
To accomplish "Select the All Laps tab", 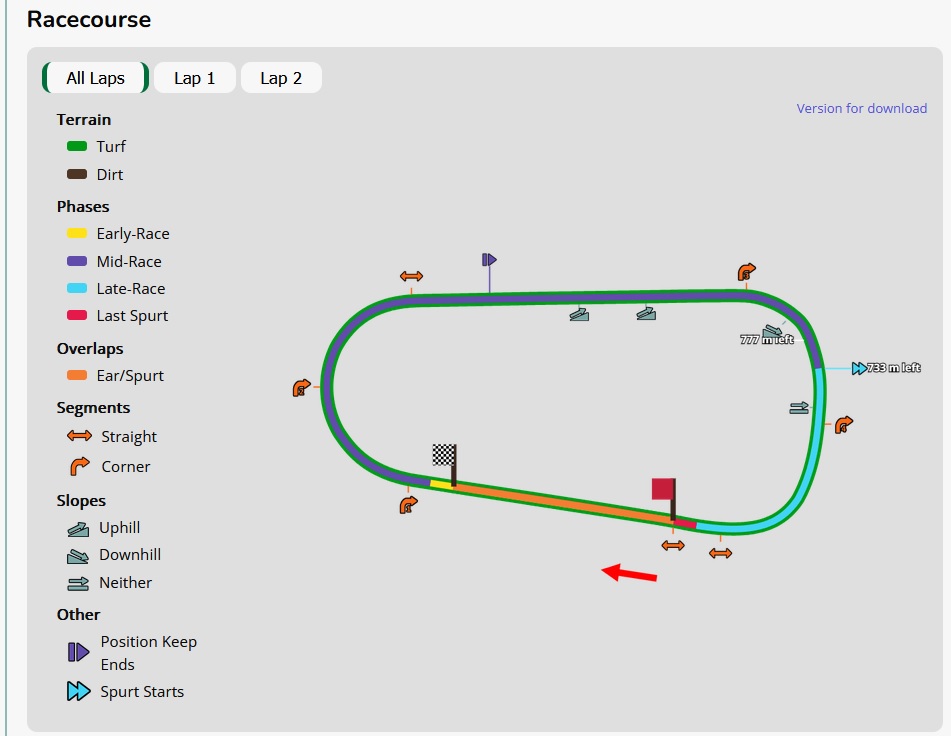I will coord(95,78).
